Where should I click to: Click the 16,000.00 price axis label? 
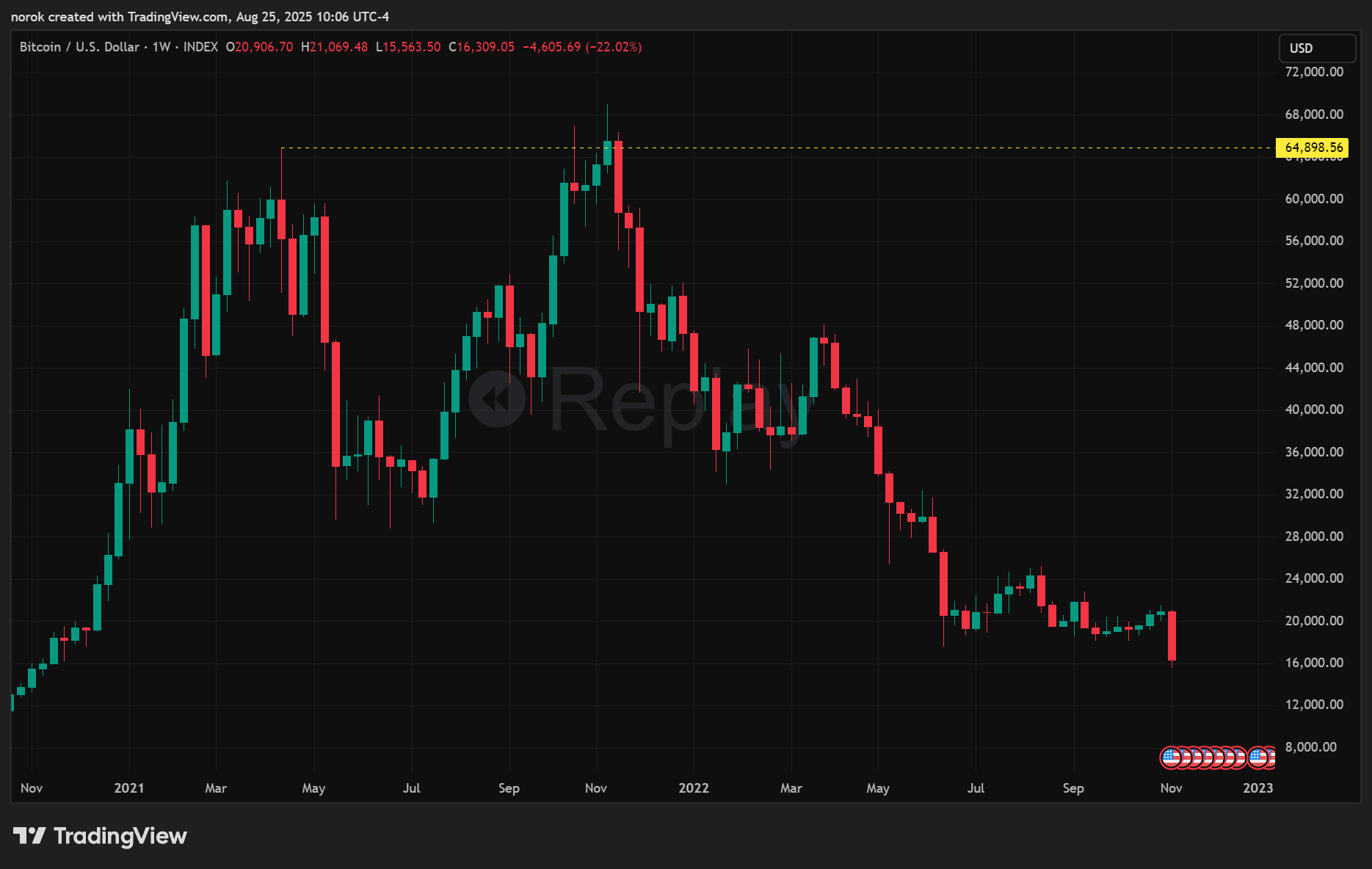pyautogui.click(x=1314, y=663)
